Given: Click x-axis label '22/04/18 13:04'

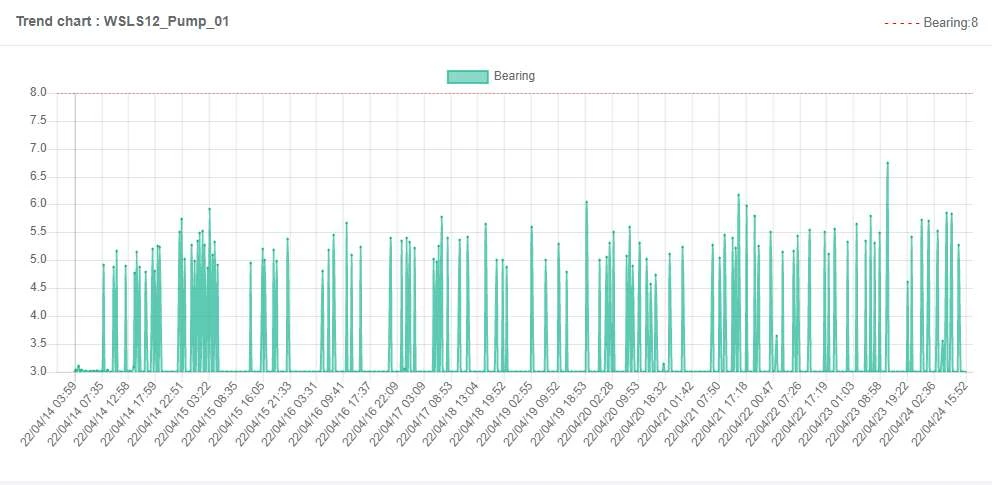Looking at the screenshot, I should pos(450,414).
